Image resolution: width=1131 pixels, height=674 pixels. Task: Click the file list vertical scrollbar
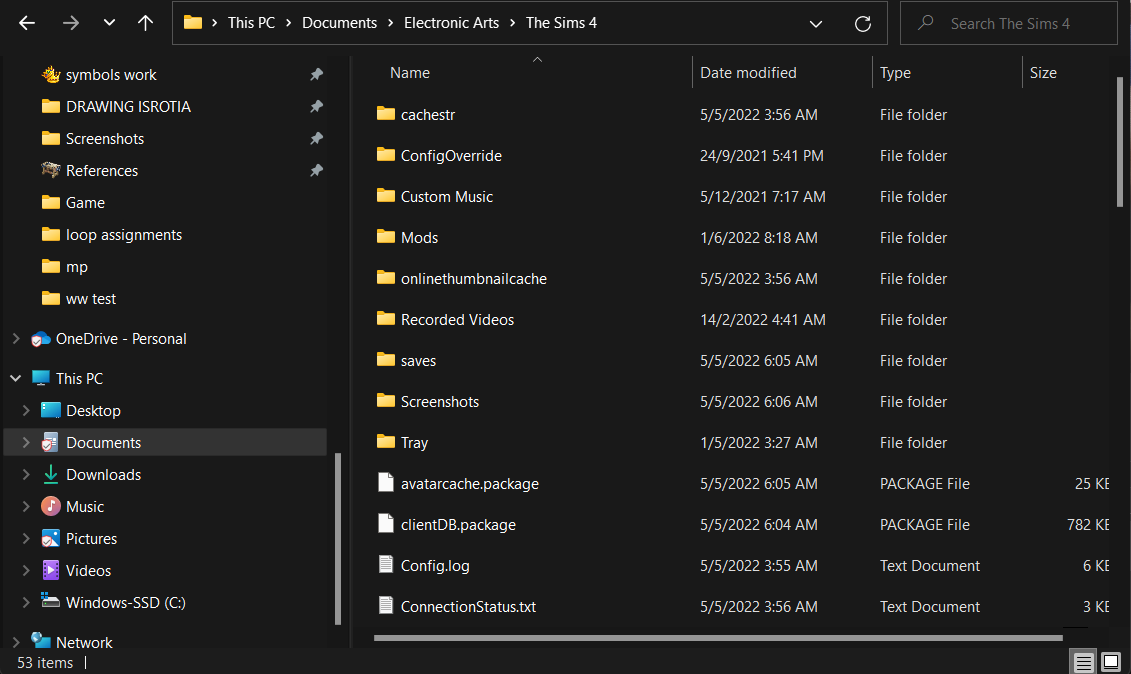click(x=1120, y=142)
